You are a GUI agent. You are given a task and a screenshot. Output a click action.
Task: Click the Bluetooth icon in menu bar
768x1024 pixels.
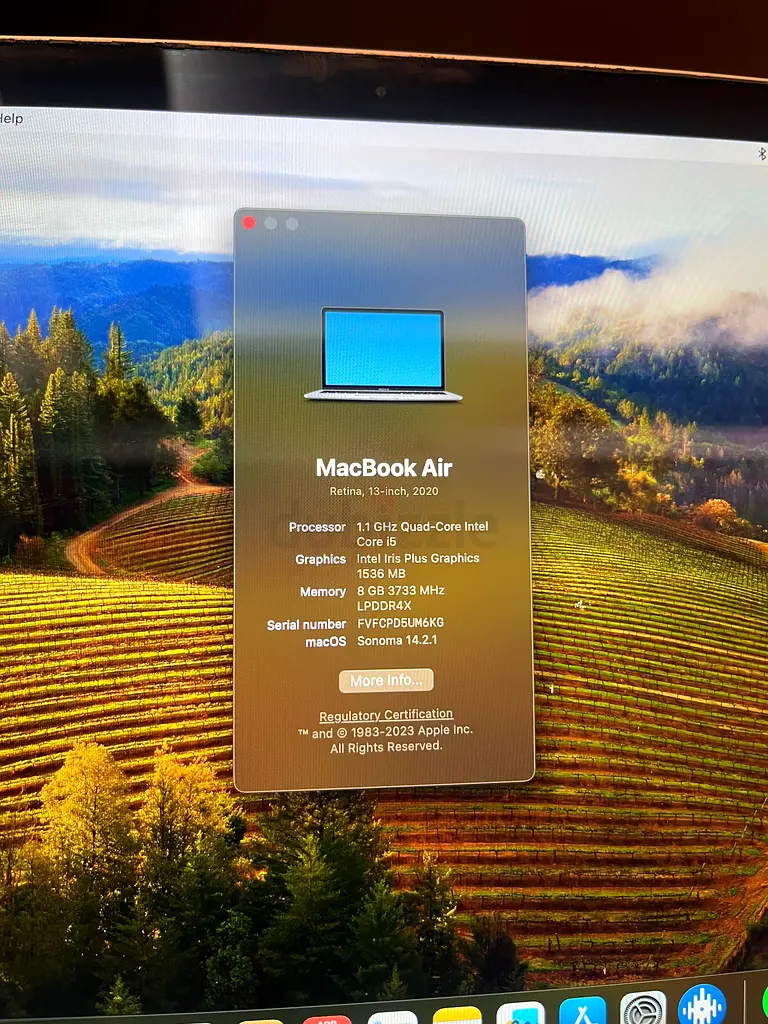pos(761,153)
